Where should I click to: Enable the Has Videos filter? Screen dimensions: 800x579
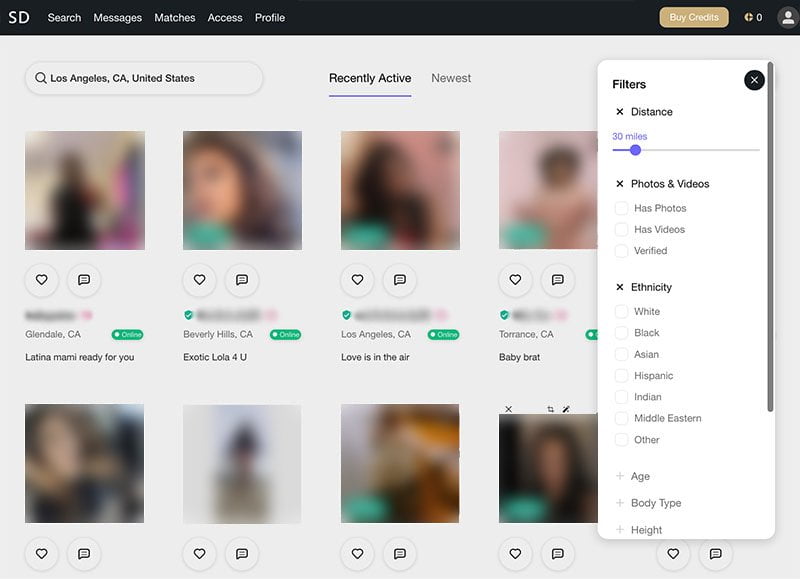(x=621, y=230)
